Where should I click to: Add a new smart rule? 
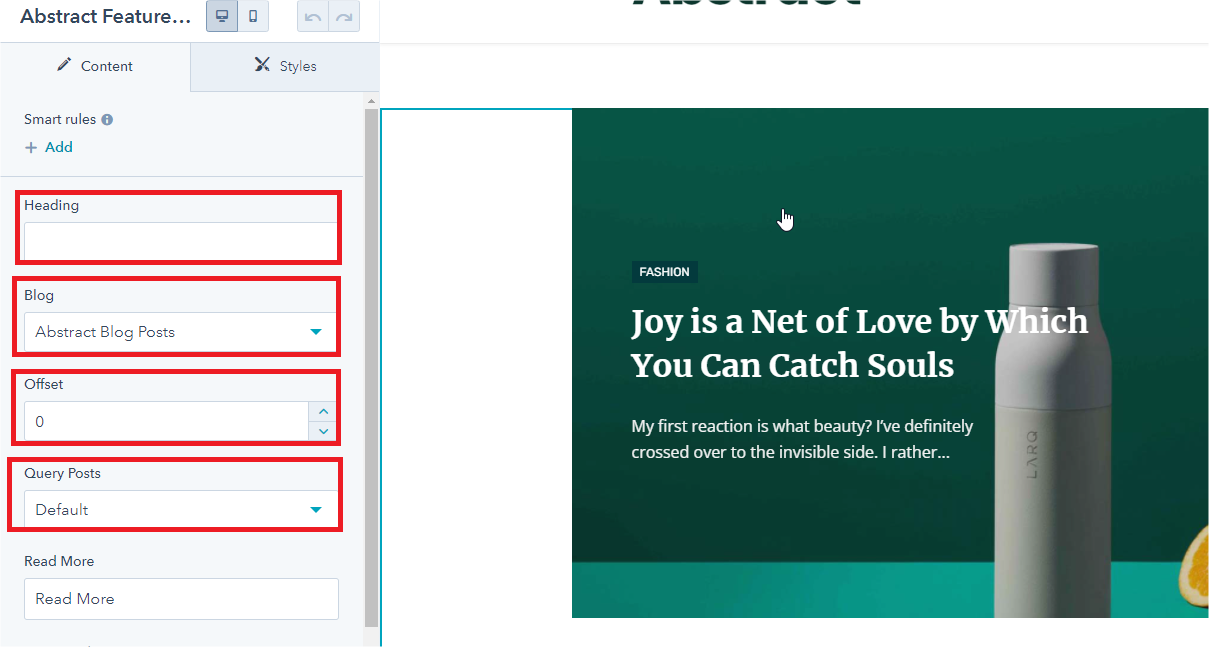coord(49,147)
